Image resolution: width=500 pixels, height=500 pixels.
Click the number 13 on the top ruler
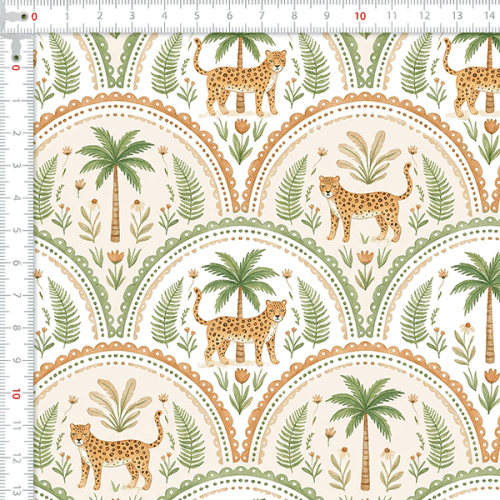pyautogui.click(x=457, y=16)
